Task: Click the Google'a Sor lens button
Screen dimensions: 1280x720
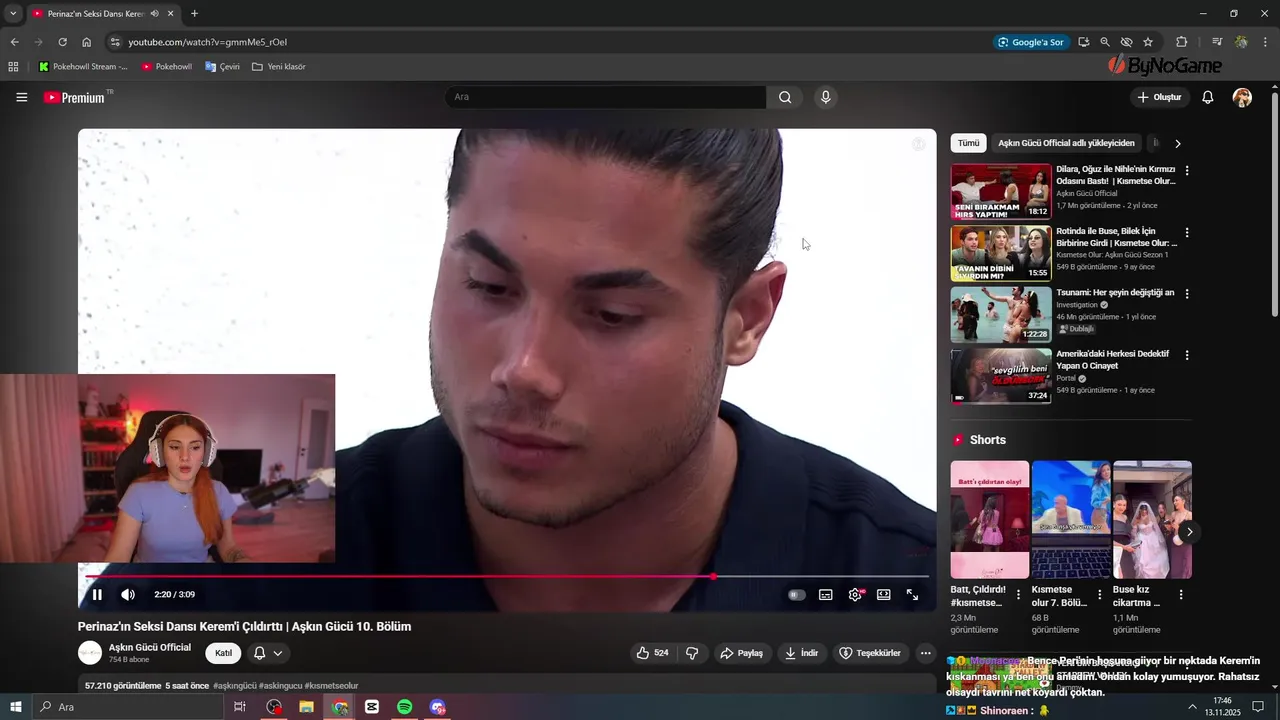Action: [1031, 42]
